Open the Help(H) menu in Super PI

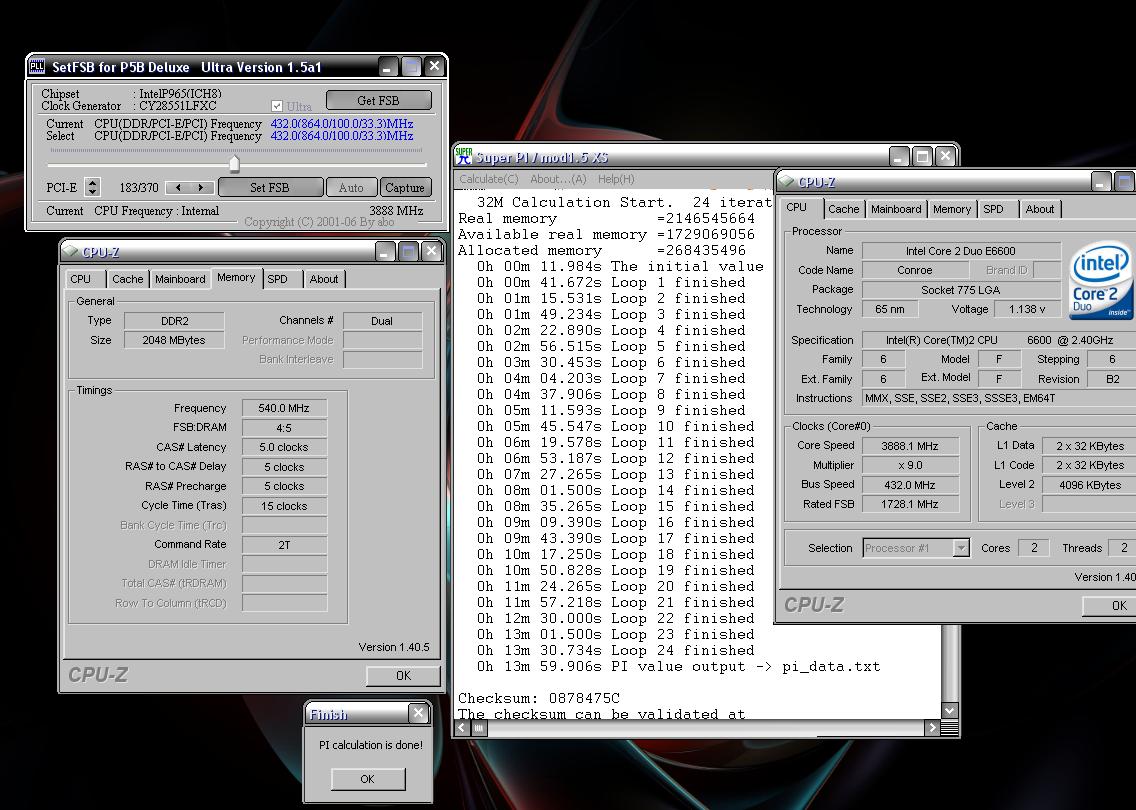pyautogui.click(x=616, y=179)
